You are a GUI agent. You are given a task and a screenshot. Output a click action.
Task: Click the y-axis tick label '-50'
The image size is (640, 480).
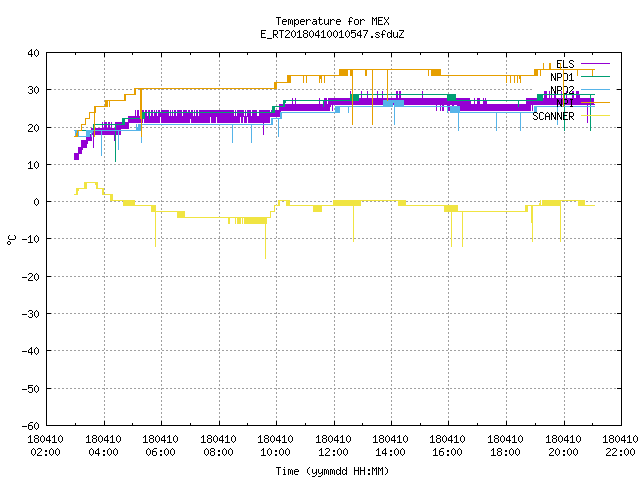coord(31,389)
